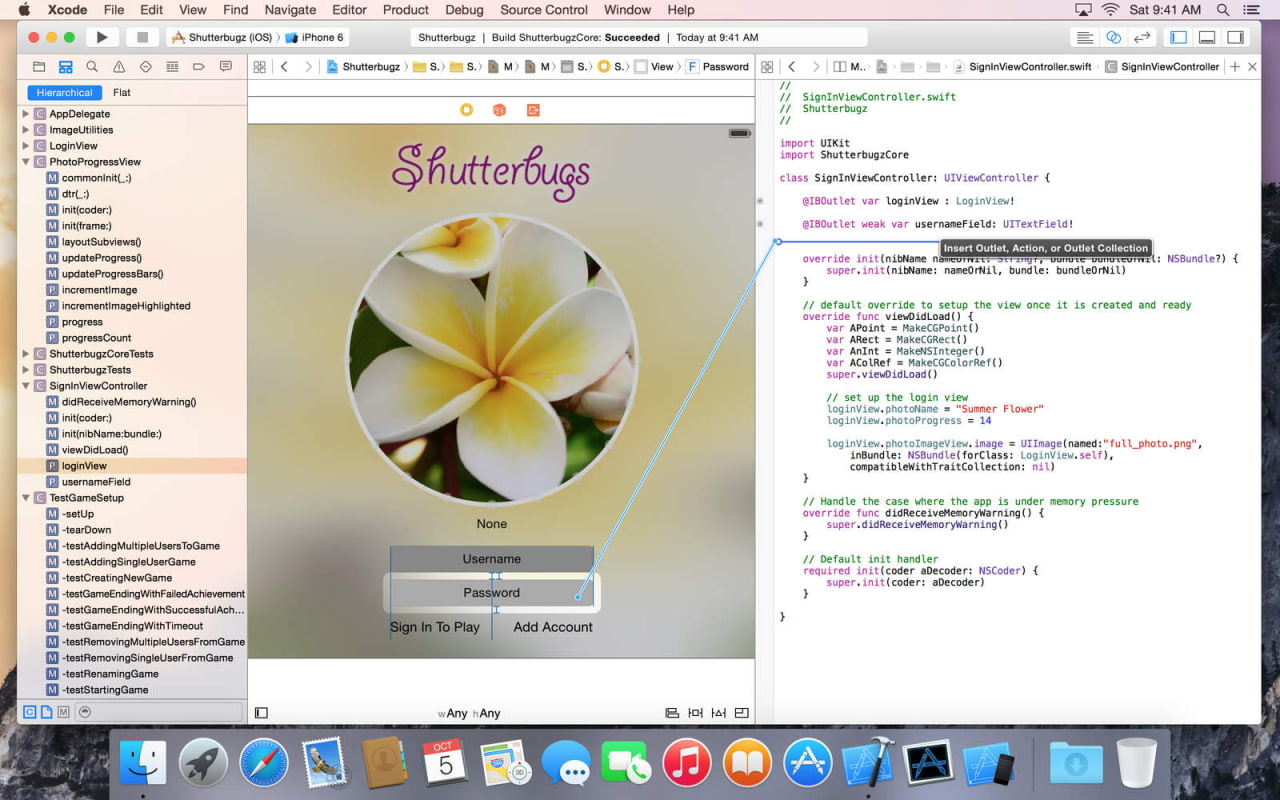Viewport: 1280px width, 800px height.
Task: Click the Run button in the toolbar
Action: pos(101,37)
